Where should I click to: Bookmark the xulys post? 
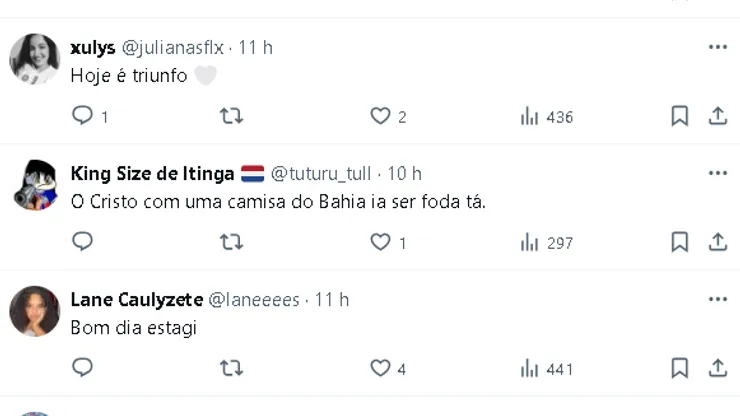click(679, 116)
